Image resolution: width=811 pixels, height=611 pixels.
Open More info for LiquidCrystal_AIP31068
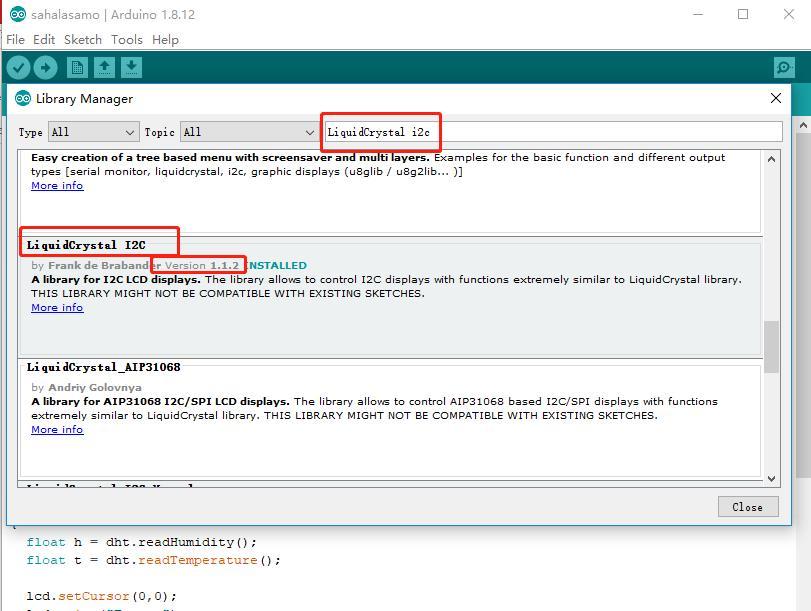57,430
